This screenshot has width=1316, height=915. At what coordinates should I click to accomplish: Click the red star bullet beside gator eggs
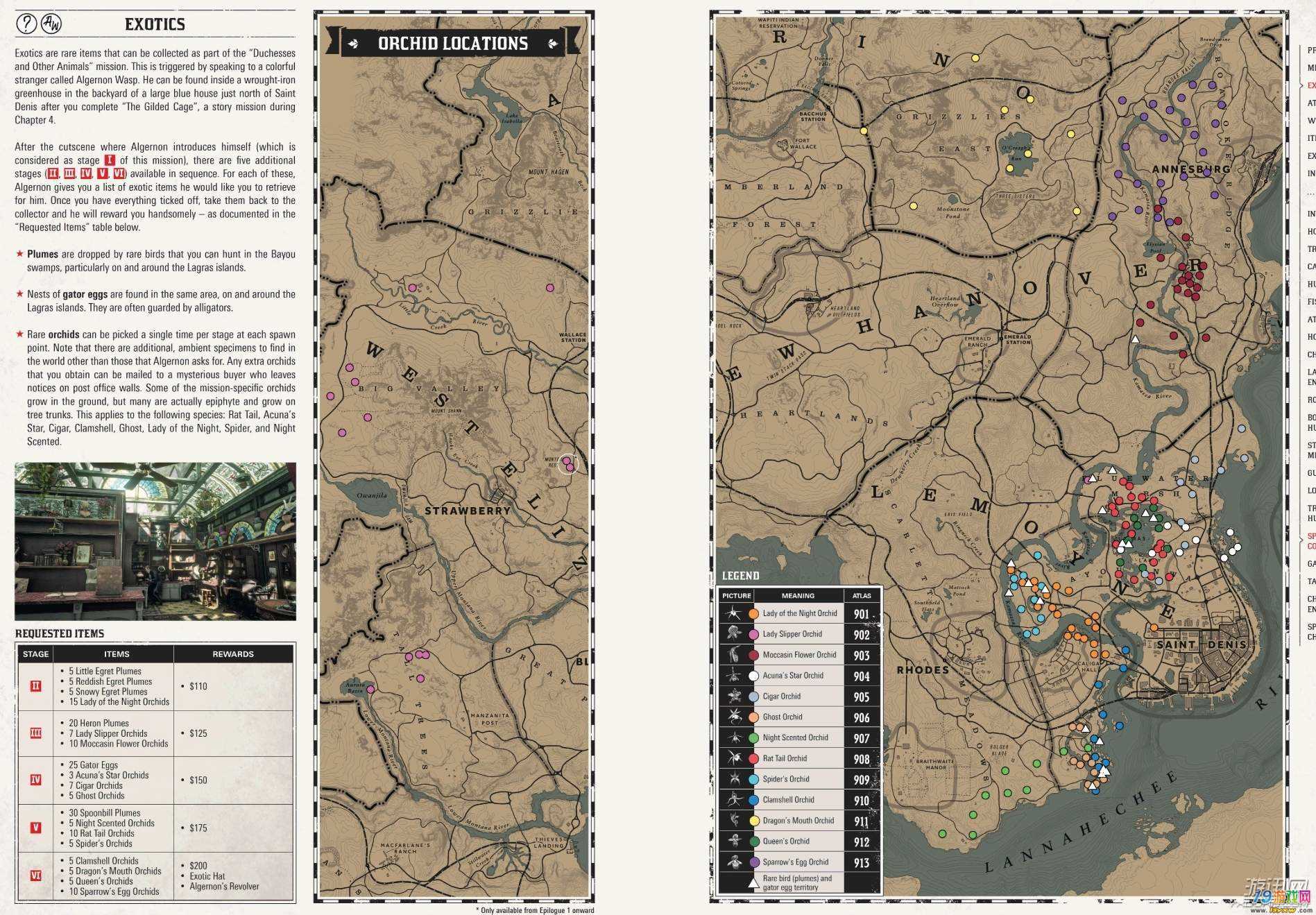tap(19, 294)
